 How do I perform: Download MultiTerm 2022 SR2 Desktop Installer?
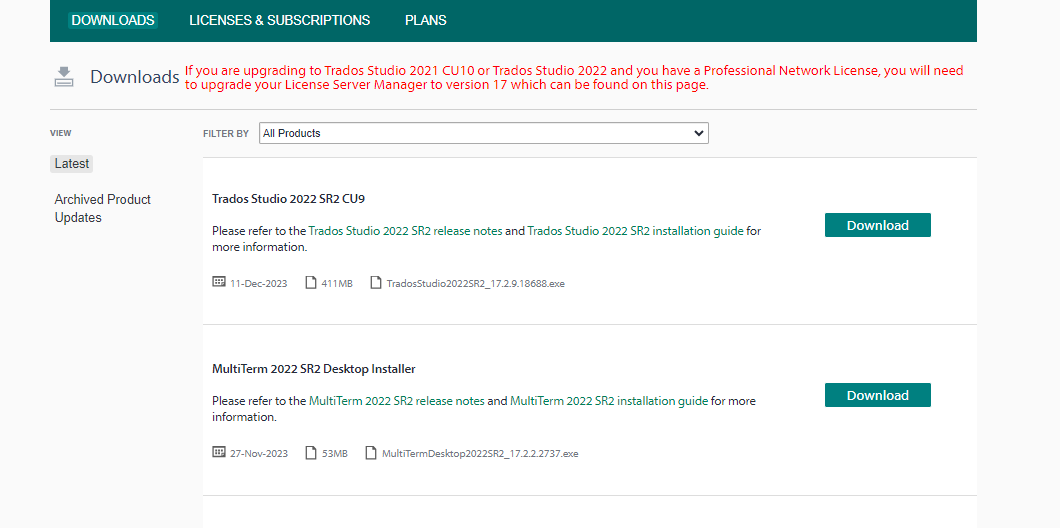pyautogui.click(x=877, y=395)
